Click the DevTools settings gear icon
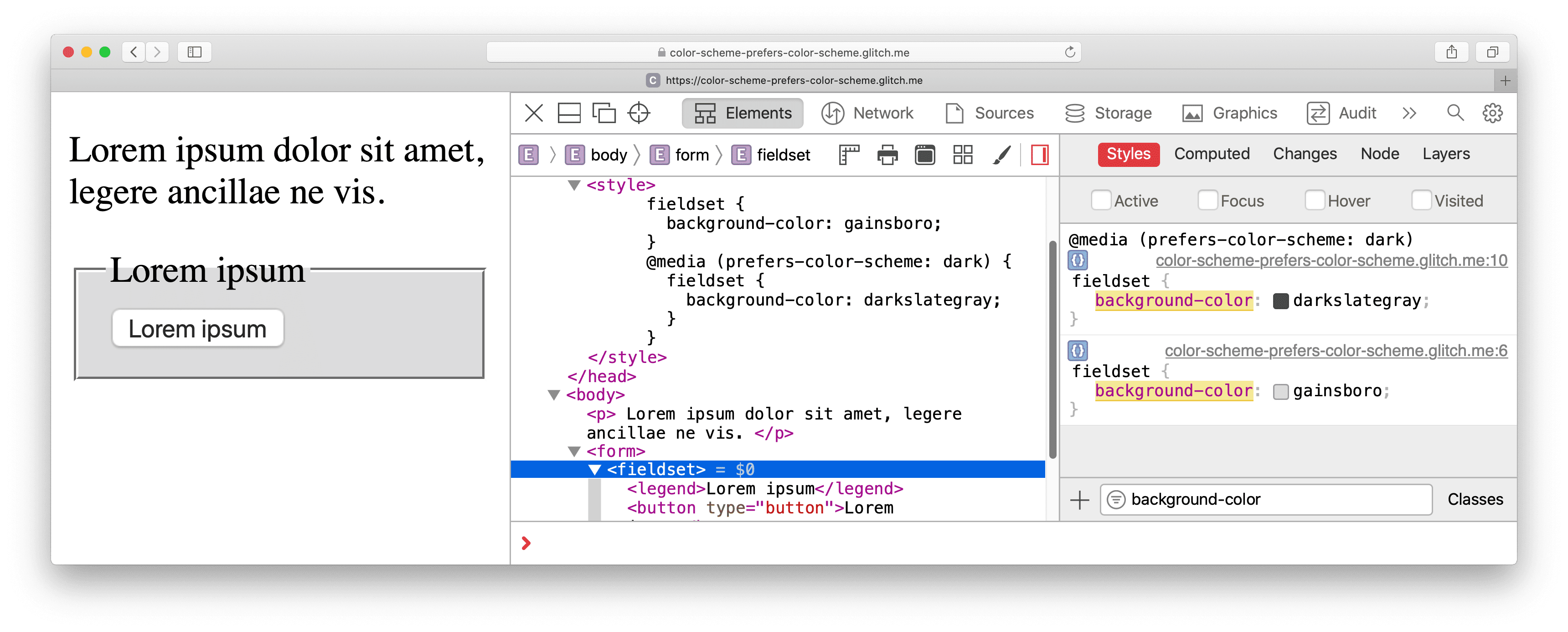 tap(1495, 113)
